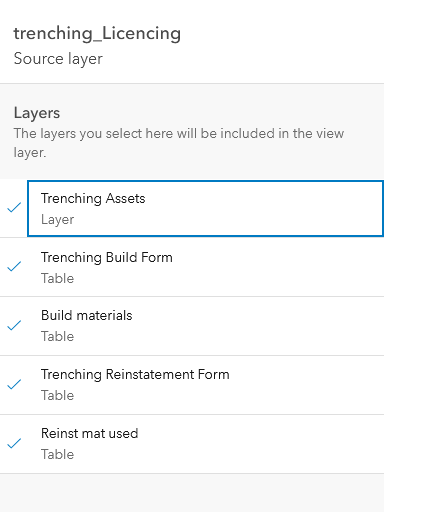This screenshot has width=437, height=512.
Task: Deselect the Trenching Build Form table
Action: [x=192, y=267]
